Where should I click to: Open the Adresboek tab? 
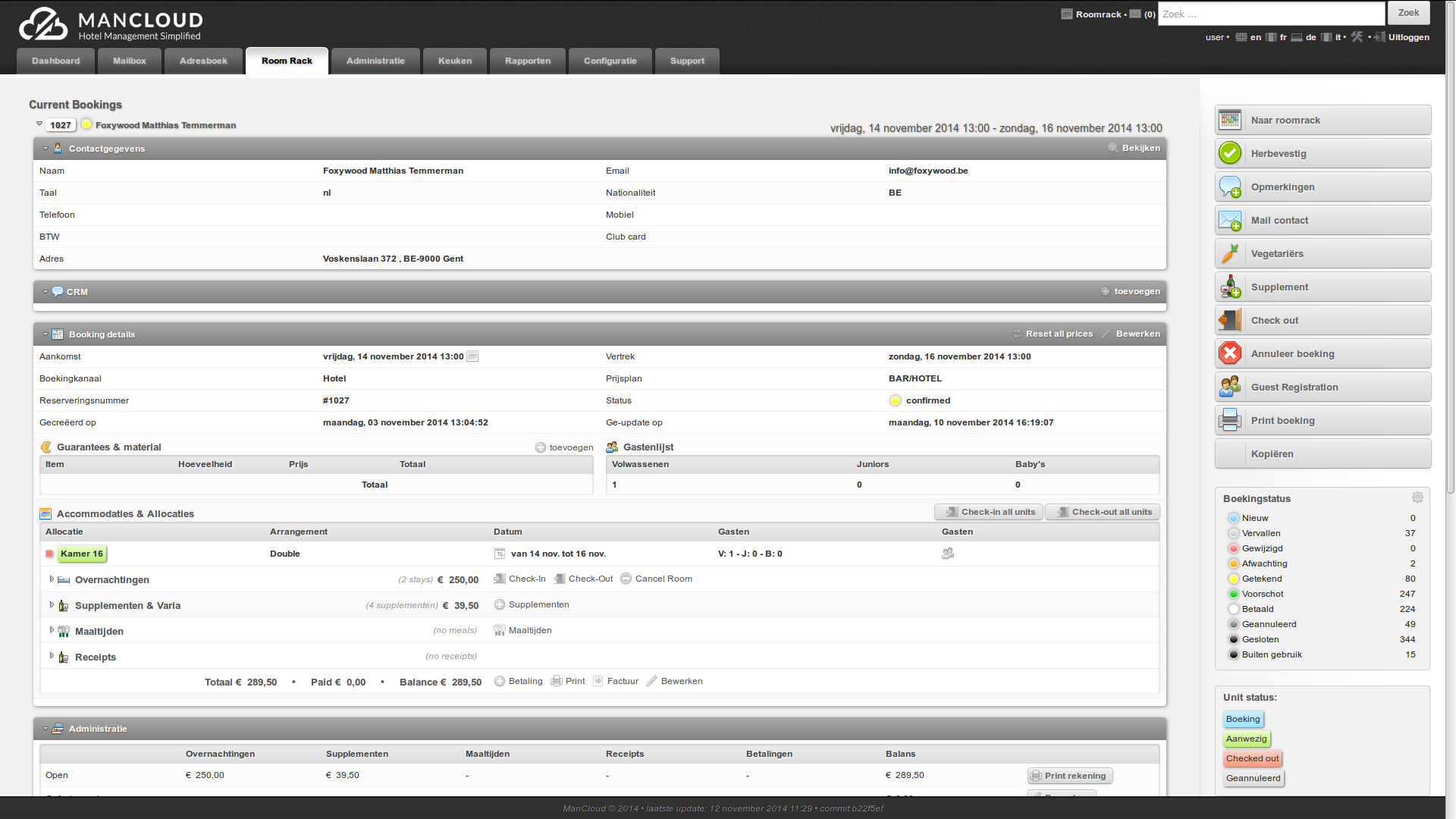click(203, 61)
